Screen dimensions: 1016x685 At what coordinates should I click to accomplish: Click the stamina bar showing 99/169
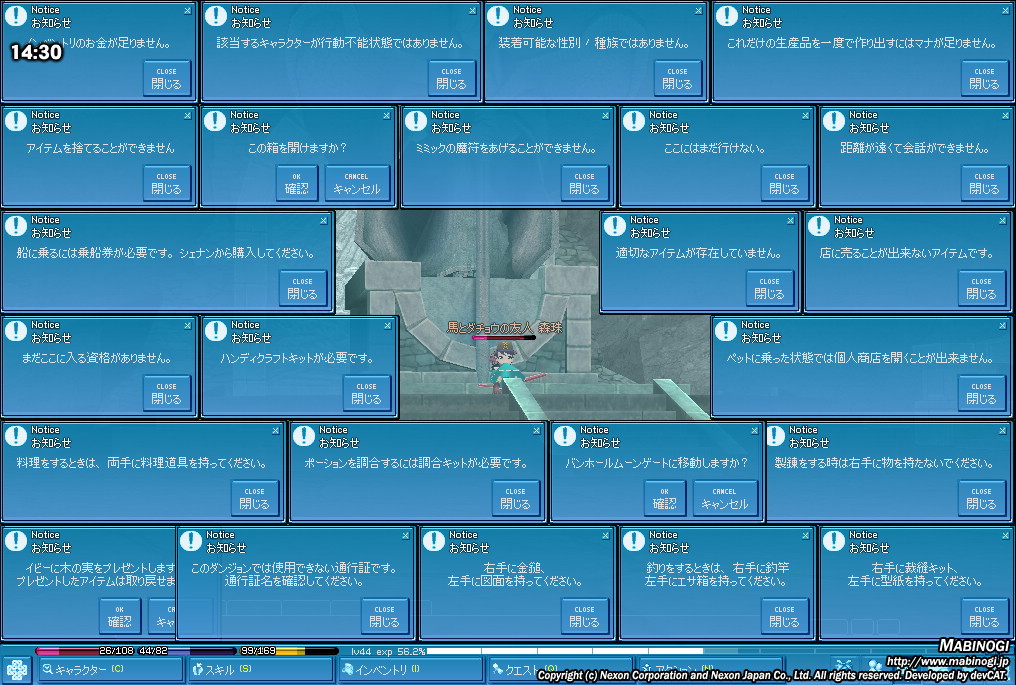click(289, 651)
